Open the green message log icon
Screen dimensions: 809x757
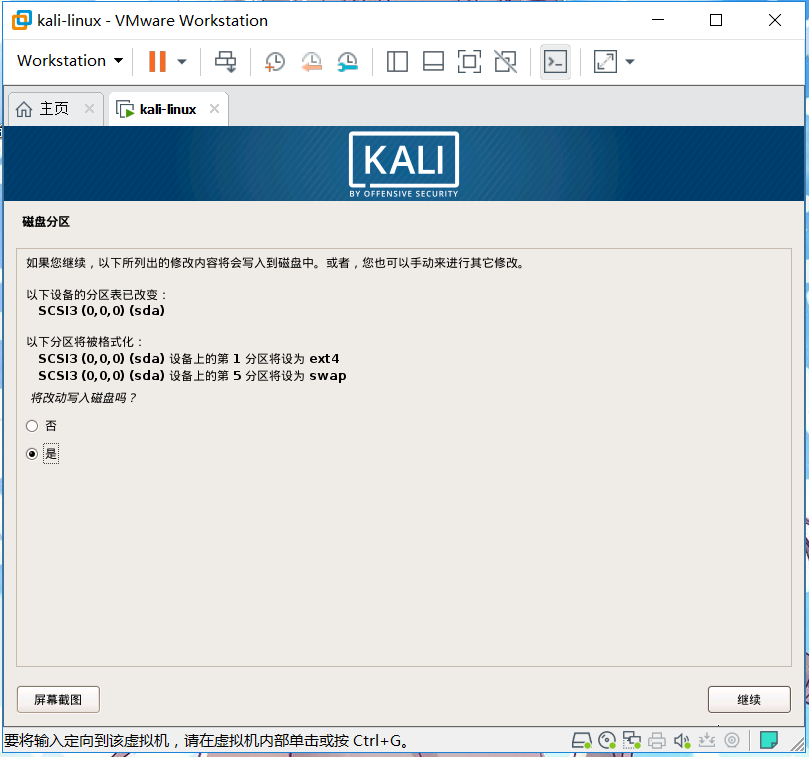(x=769, y=740)
